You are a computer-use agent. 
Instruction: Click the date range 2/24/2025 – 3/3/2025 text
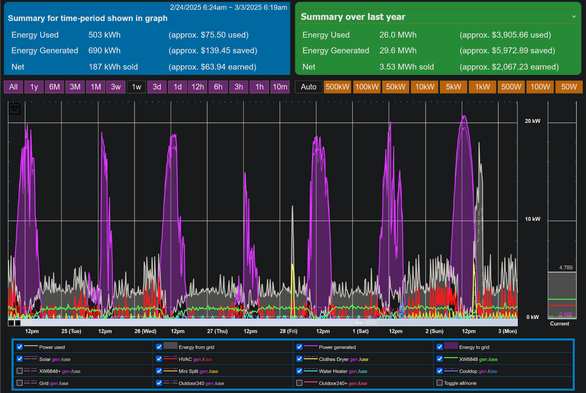(228, 7)
